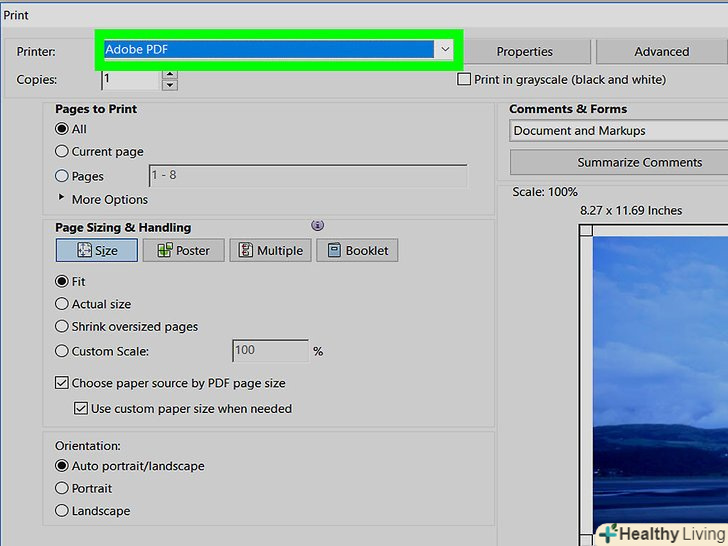
Task: Select the All pages radio button
Action: point(62,129)
